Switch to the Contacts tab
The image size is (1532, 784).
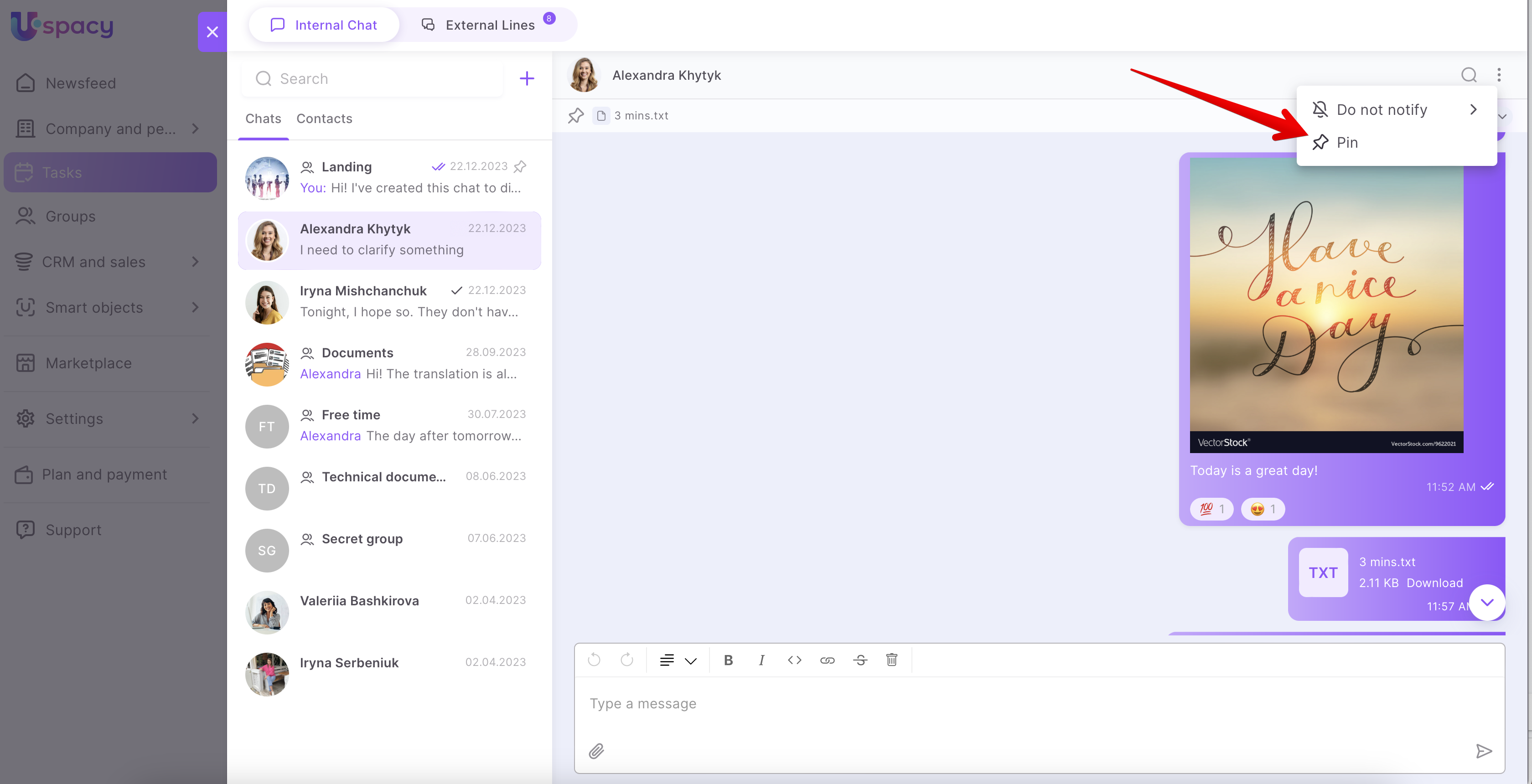pyautogui.click(x=324, y=118)
